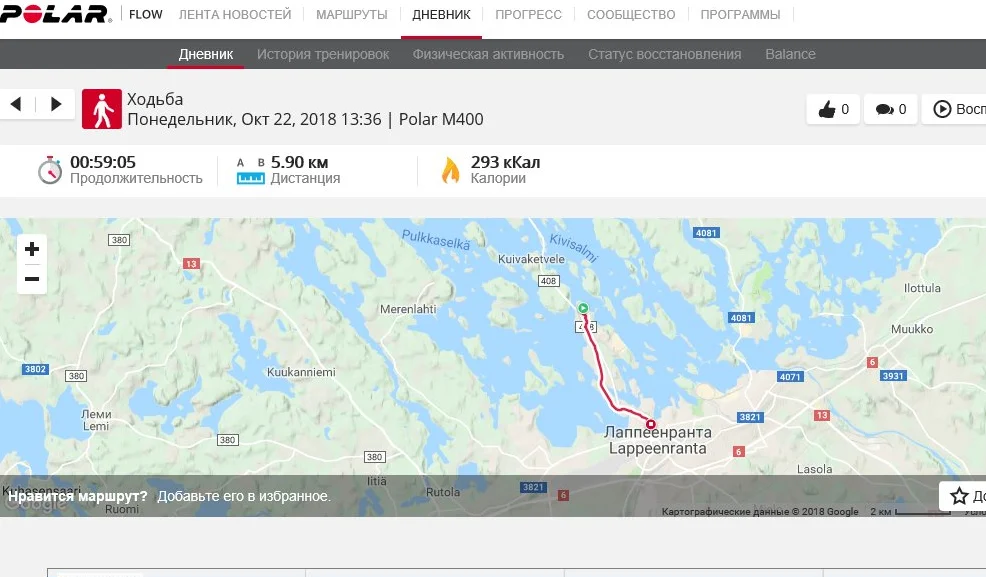
Task: Click the green route start marker
Action: pyautogui.click(x=583, y=308)
